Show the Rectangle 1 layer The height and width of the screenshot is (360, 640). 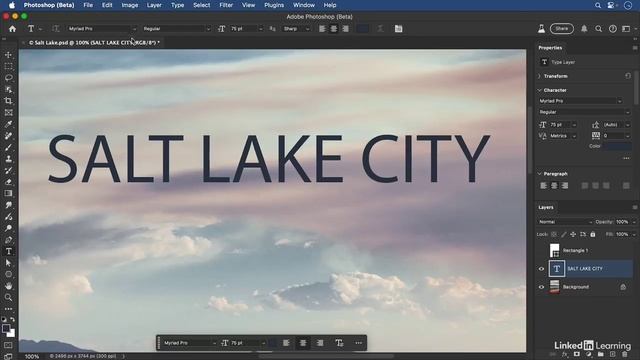tap(541, 250)
